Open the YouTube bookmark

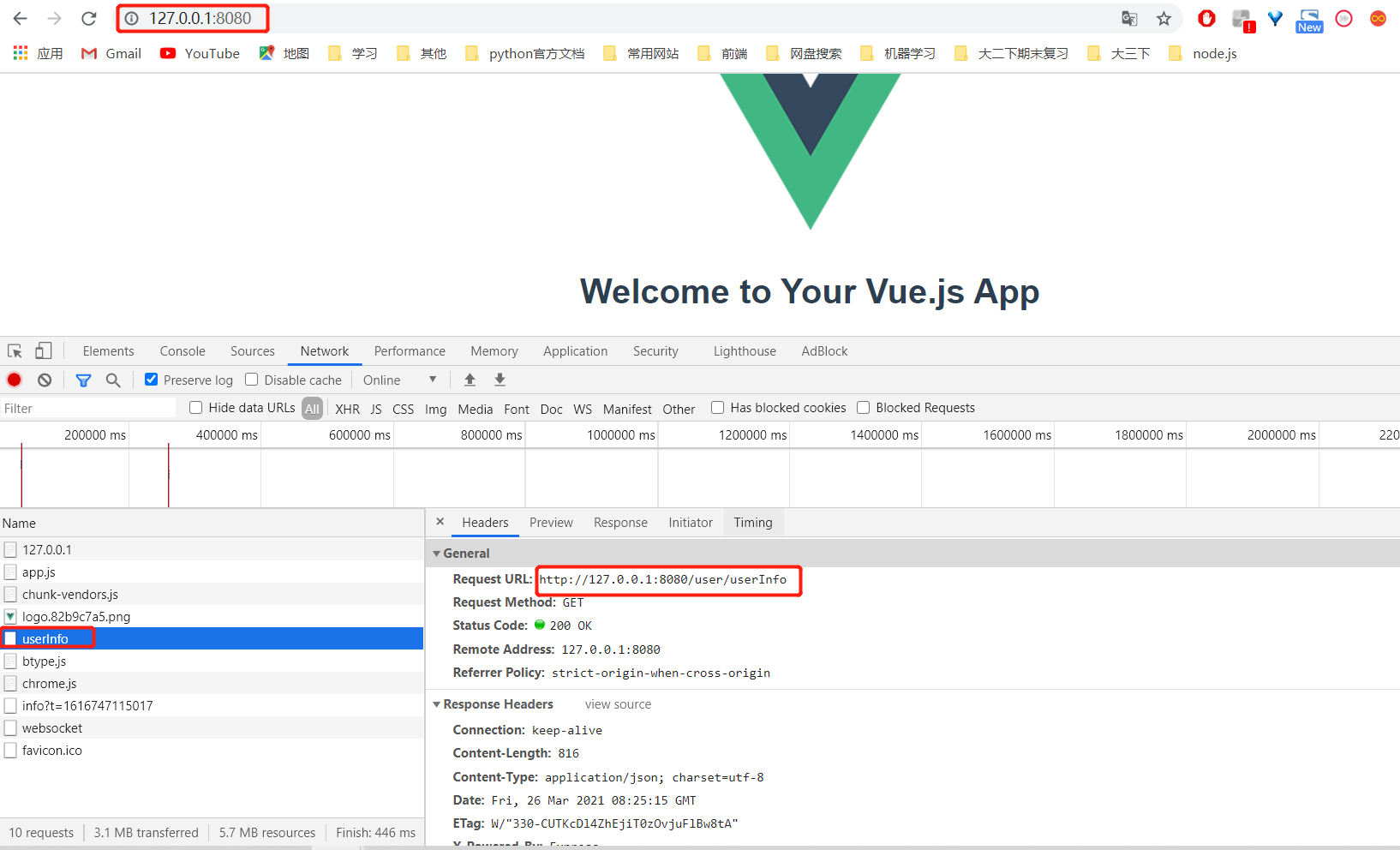tap(200, 53)
